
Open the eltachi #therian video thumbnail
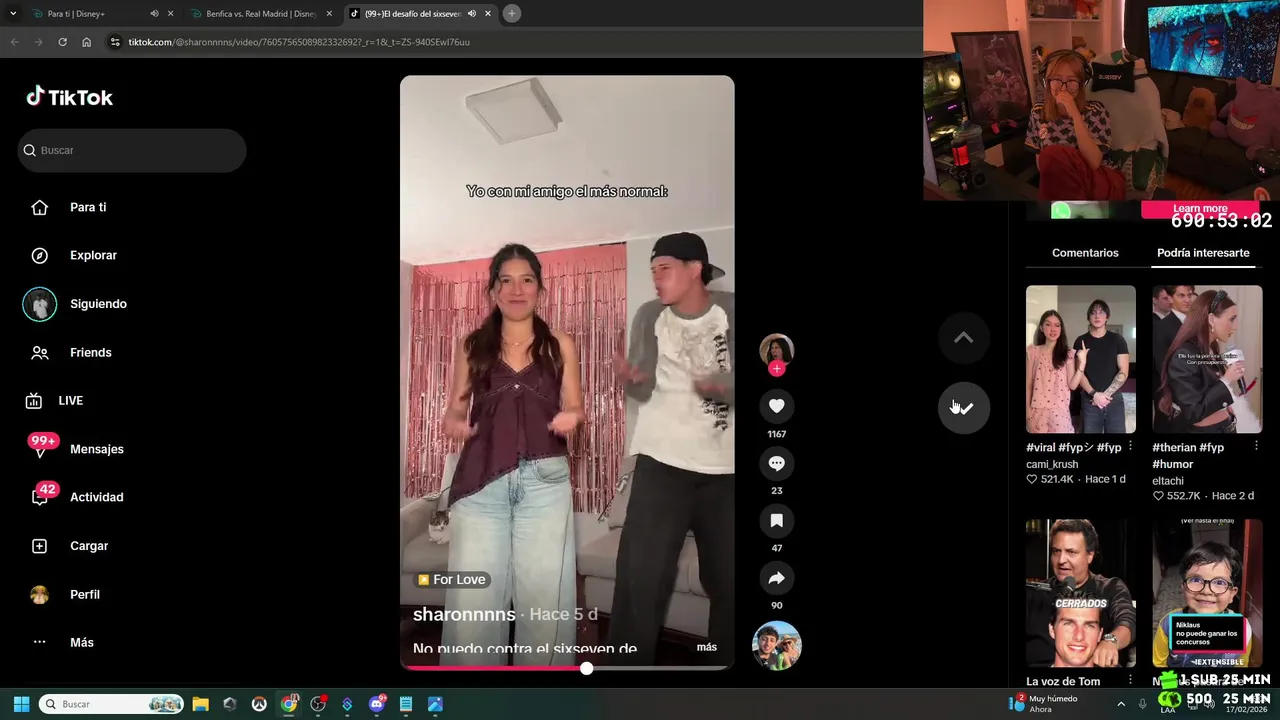click(1207, 359)
